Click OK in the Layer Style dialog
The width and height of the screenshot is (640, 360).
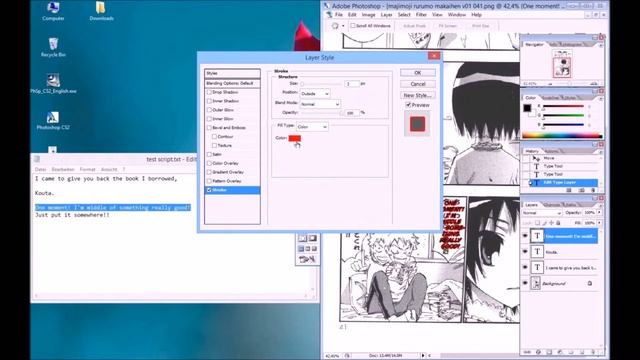tap(418, 73)
